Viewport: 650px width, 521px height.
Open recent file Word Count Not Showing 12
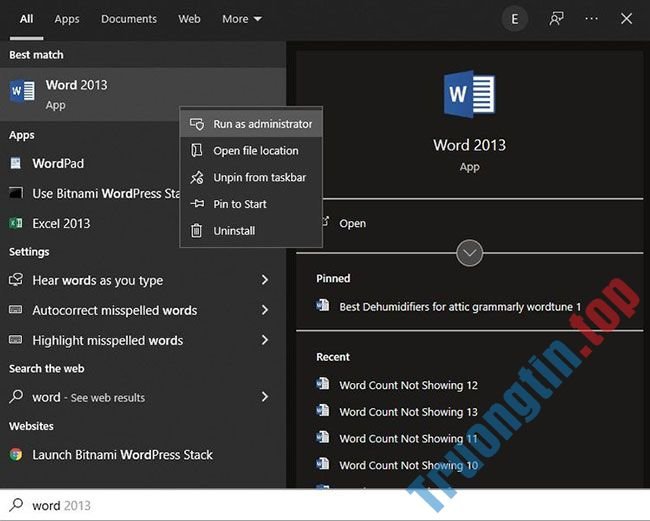[x=408, y=385]
